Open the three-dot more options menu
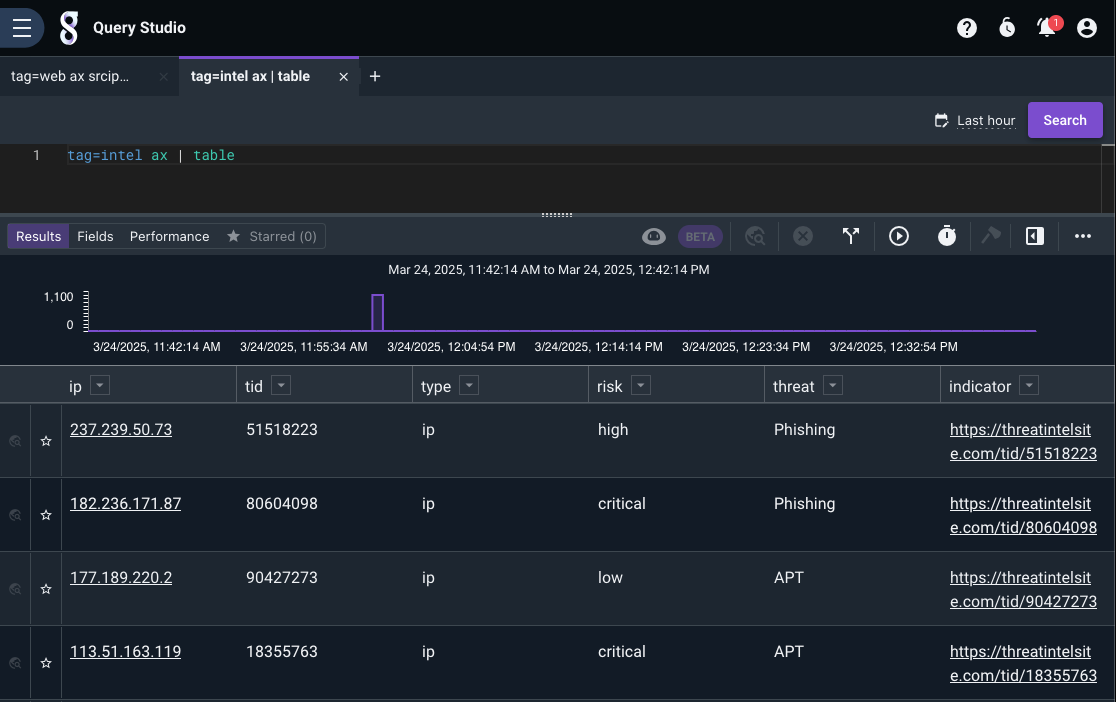Viewport: 1116px width, 702px height. pos(1083,236)
